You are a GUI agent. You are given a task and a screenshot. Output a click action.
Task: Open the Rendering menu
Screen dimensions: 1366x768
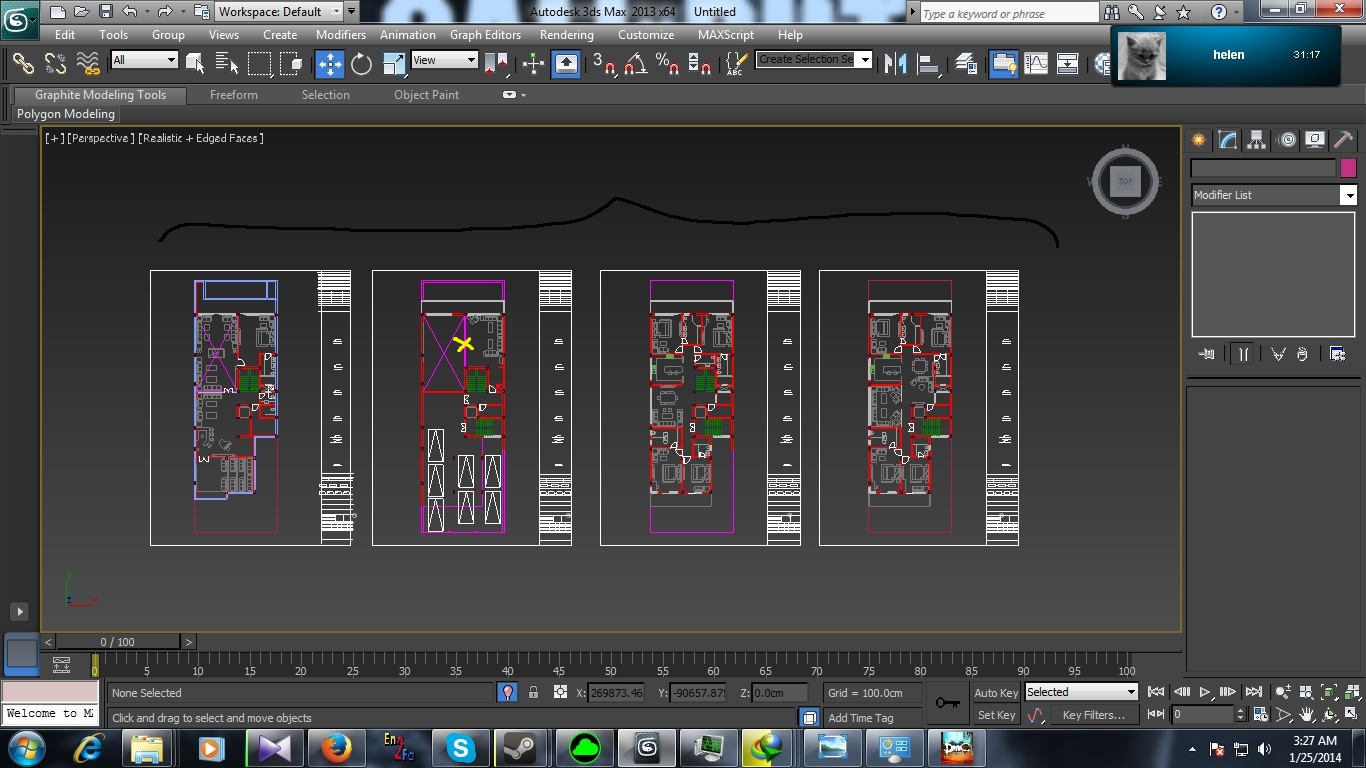566,35
